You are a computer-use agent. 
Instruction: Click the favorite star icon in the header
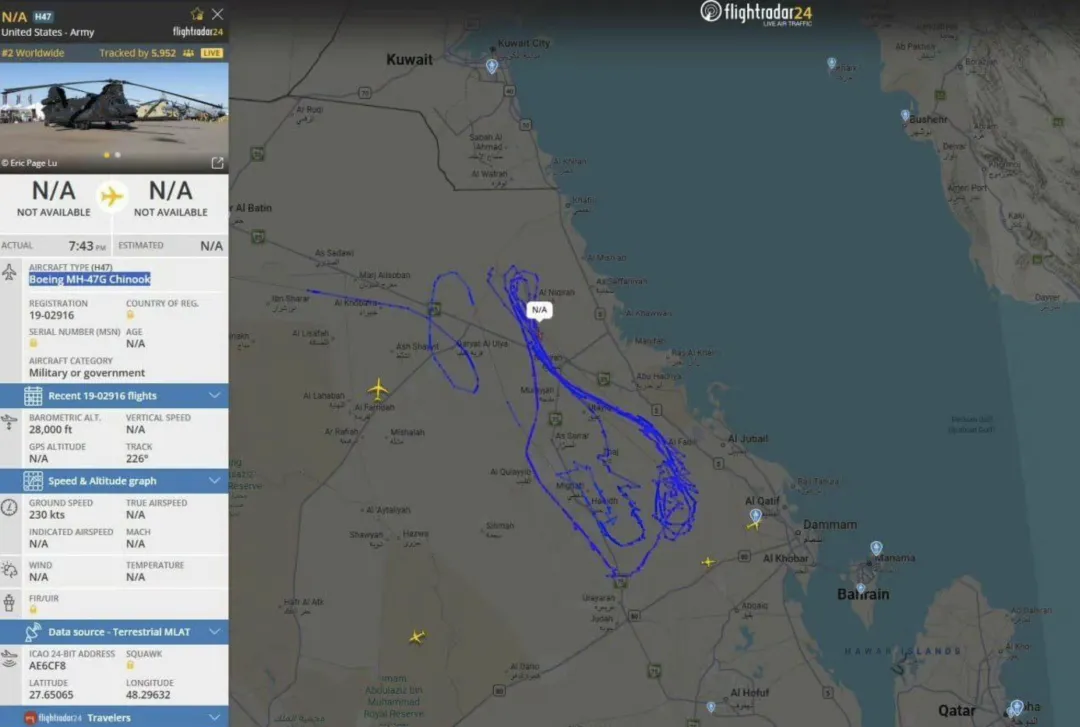[197, 14]
